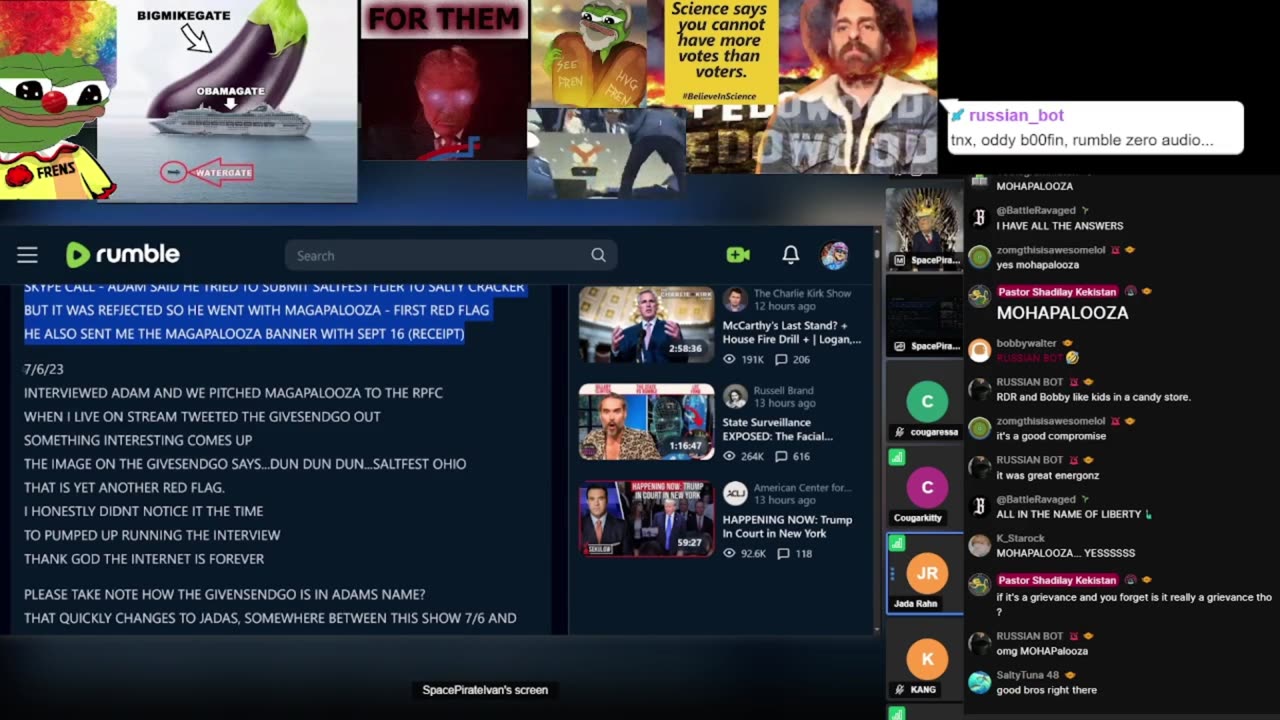The image size is (1280, 720).
Task: Click the search magnifier icon
Action: coord(598,255)
